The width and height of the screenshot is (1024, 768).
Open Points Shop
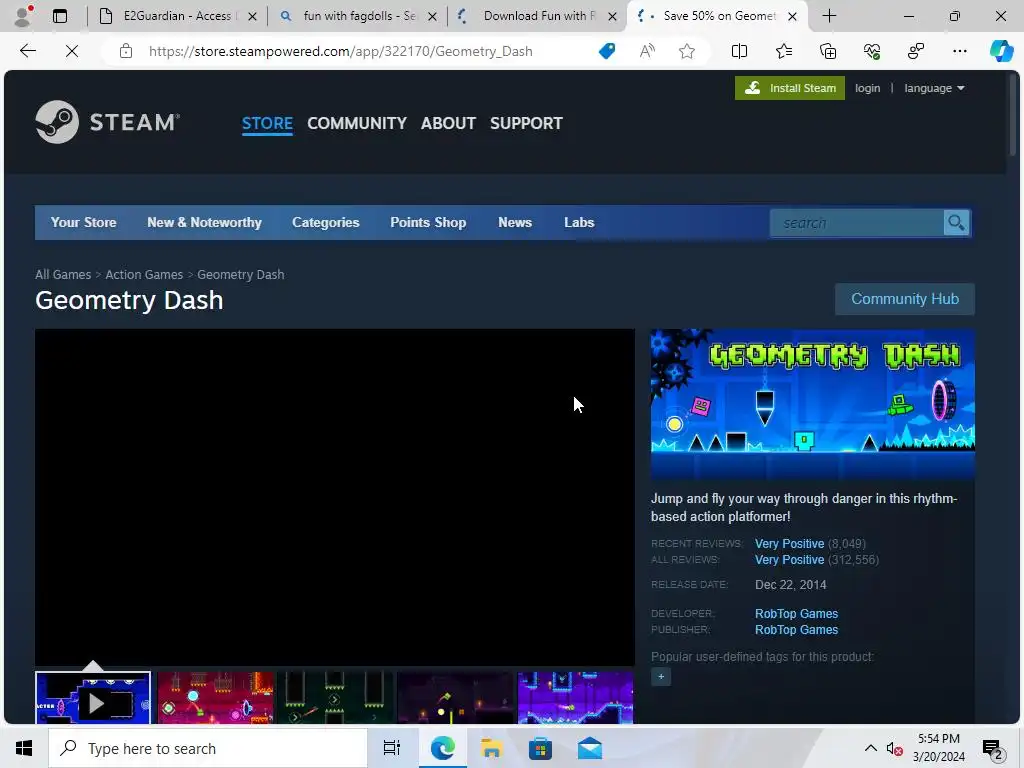428,223
